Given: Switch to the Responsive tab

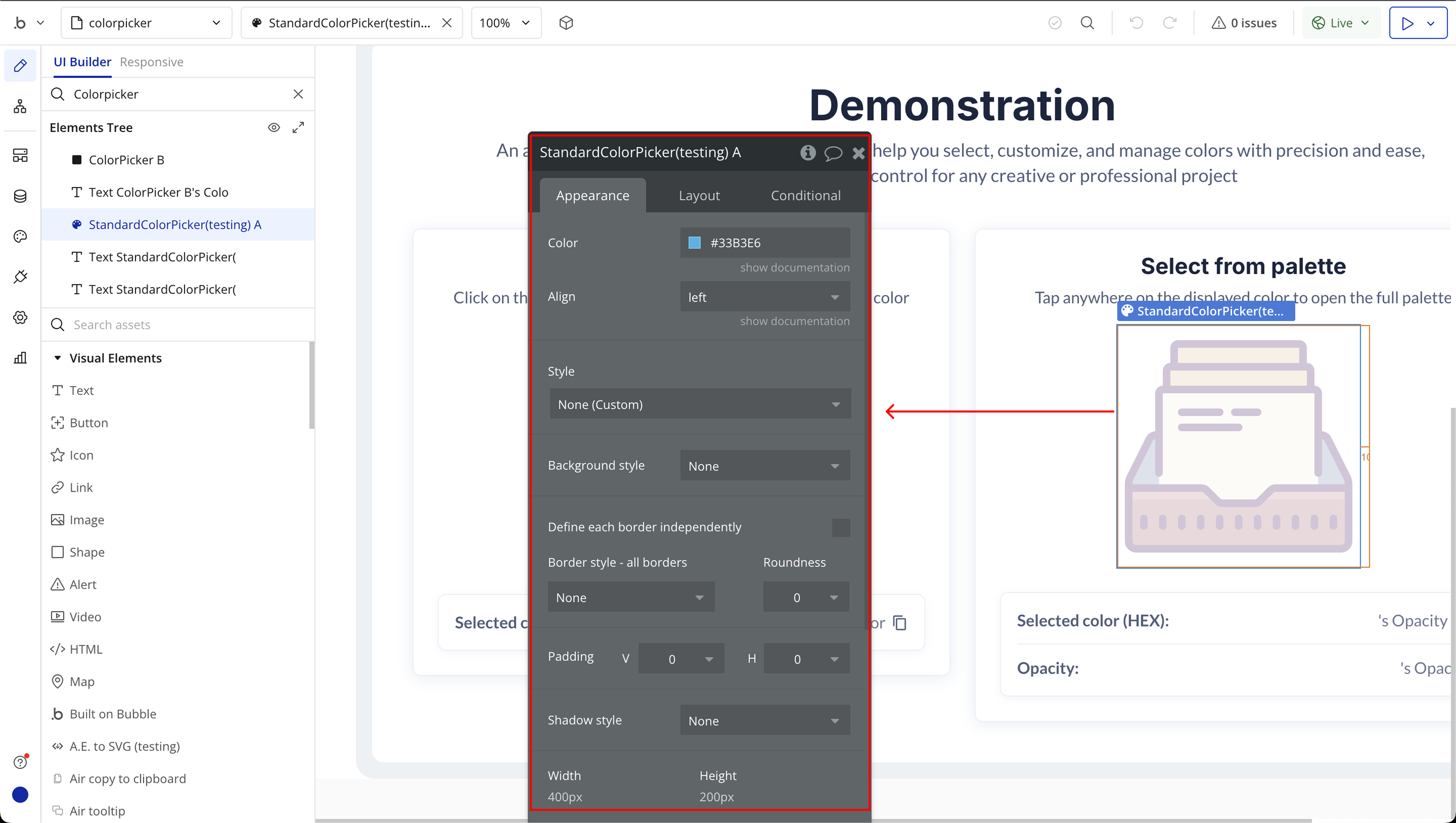Looking at the screenshot, I should (x=151, y=62).
